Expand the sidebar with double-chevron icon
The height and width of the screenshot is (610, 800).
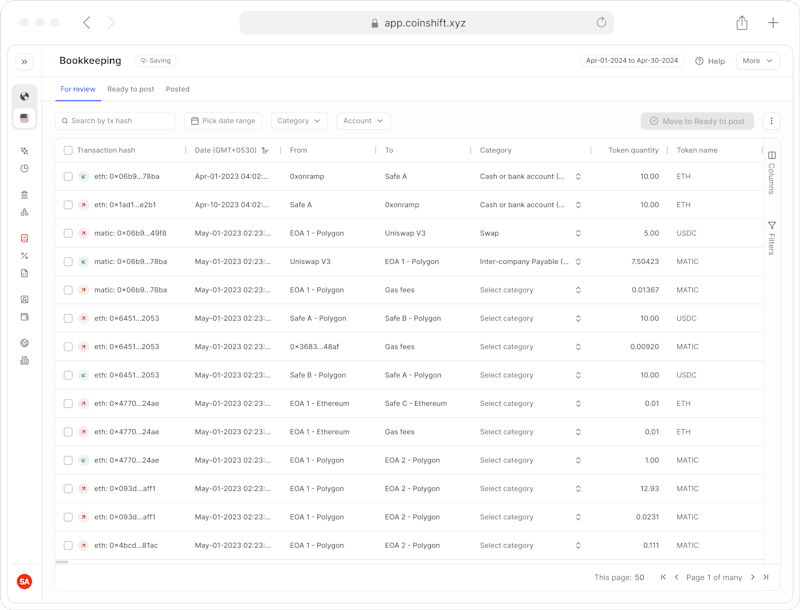coord(24,62)
